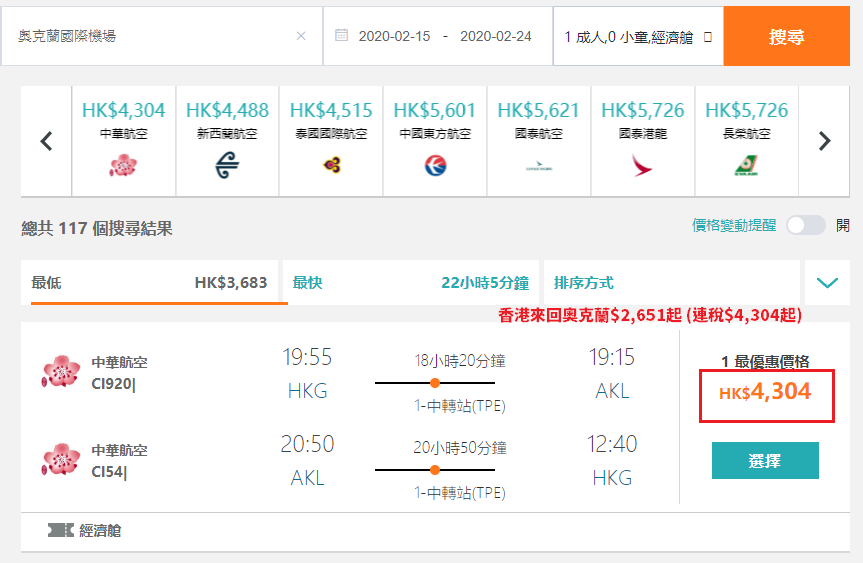
Task: Click the orange stop marker on 20小時50分鐘 line
Action: 435,470
